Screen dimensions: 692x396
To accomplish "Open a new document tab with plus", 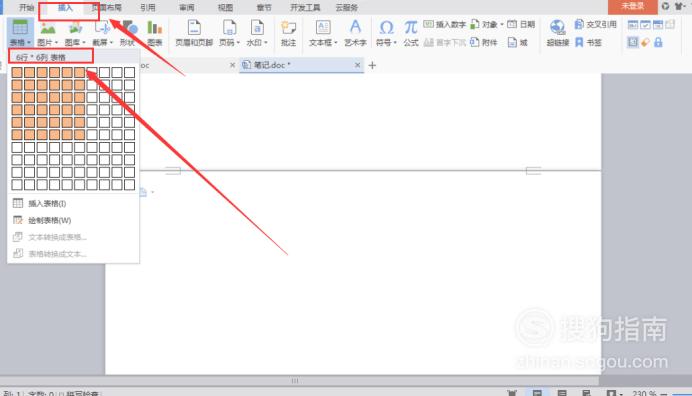I will pyautogui.click(x=372, y=65).
